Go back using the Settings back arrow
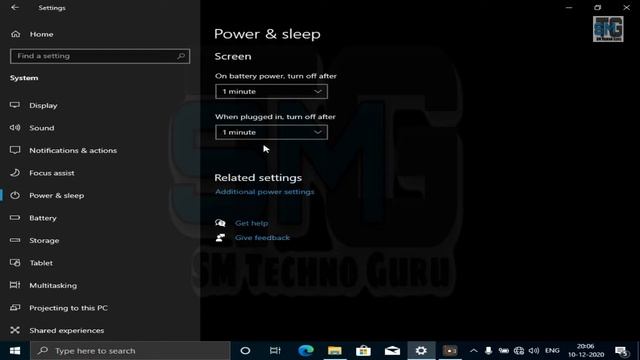Screen dimensions: 640x360 coord(15,7)
